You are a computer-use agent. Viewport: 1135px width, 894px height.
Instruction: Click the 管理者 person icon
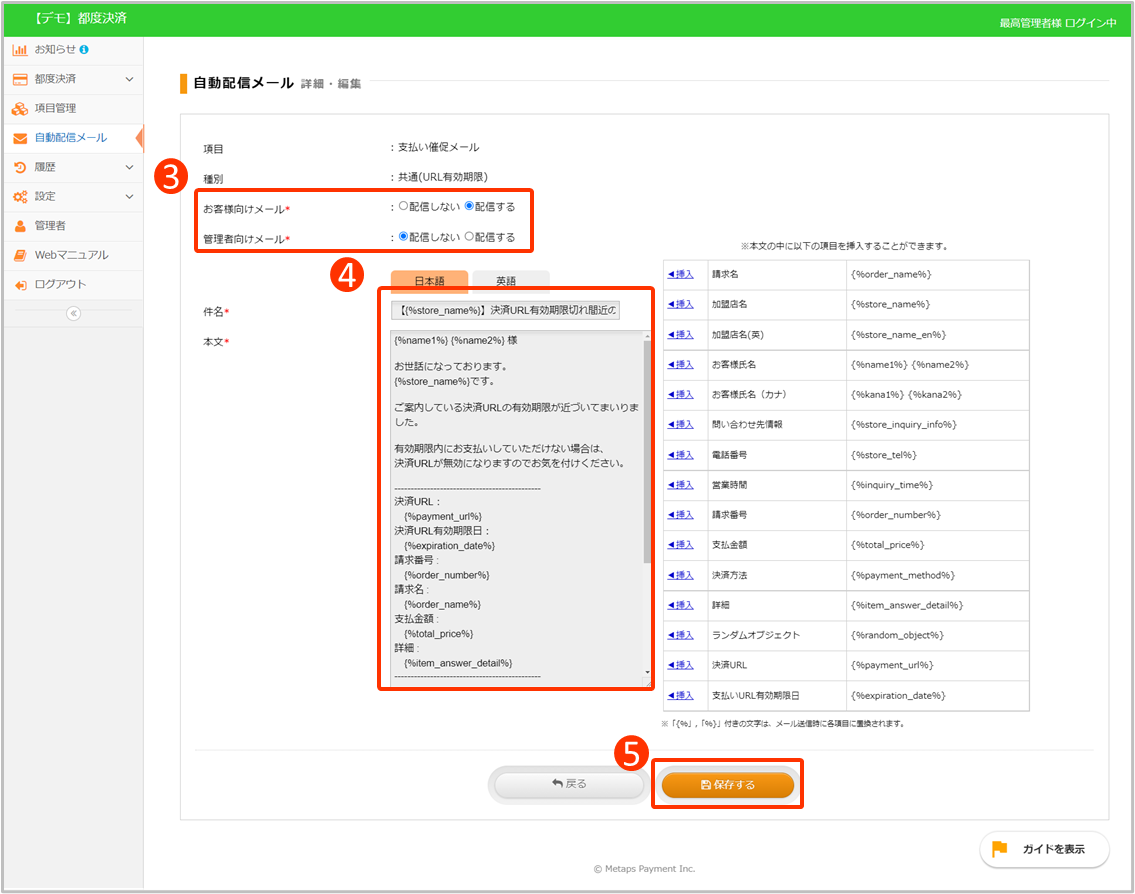[20, 226]
